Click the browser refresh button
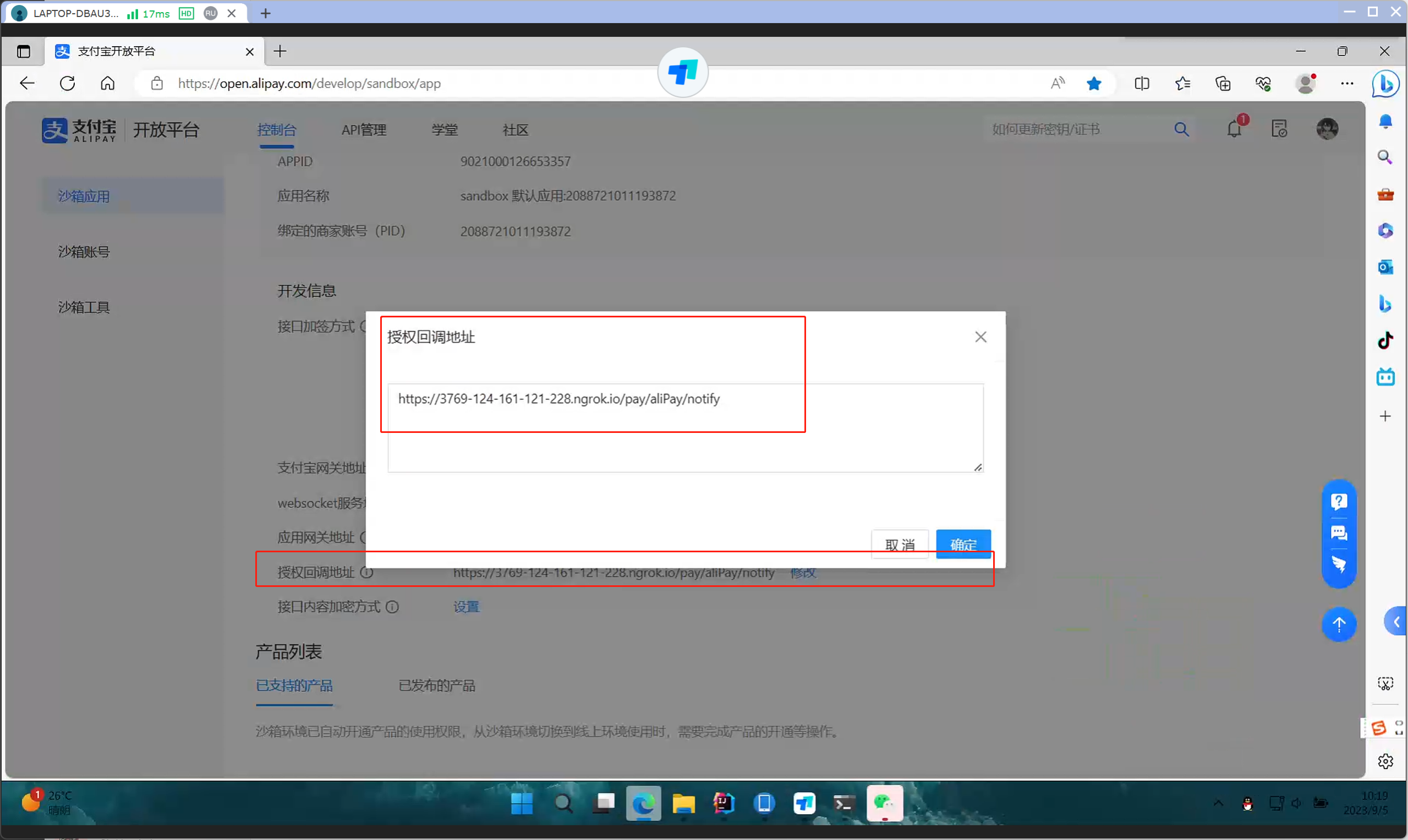The width and height of the screenshot is (1408, 840). pos(67,84)
